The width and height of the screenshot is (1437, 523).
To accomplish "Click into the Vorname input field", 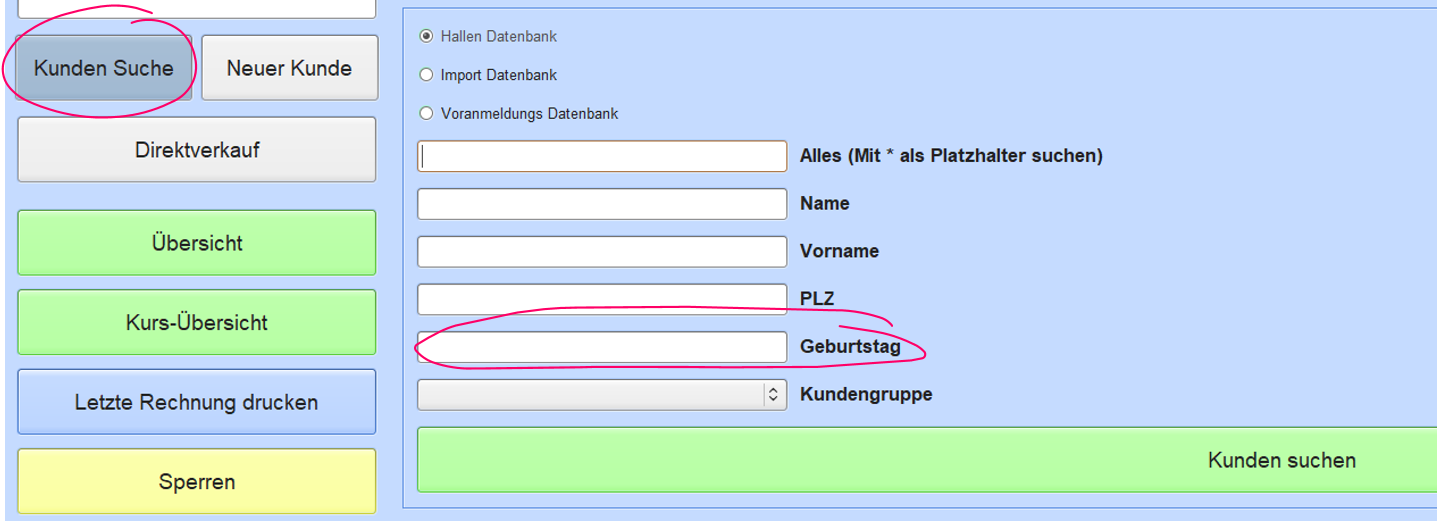I will click(602, 251).
